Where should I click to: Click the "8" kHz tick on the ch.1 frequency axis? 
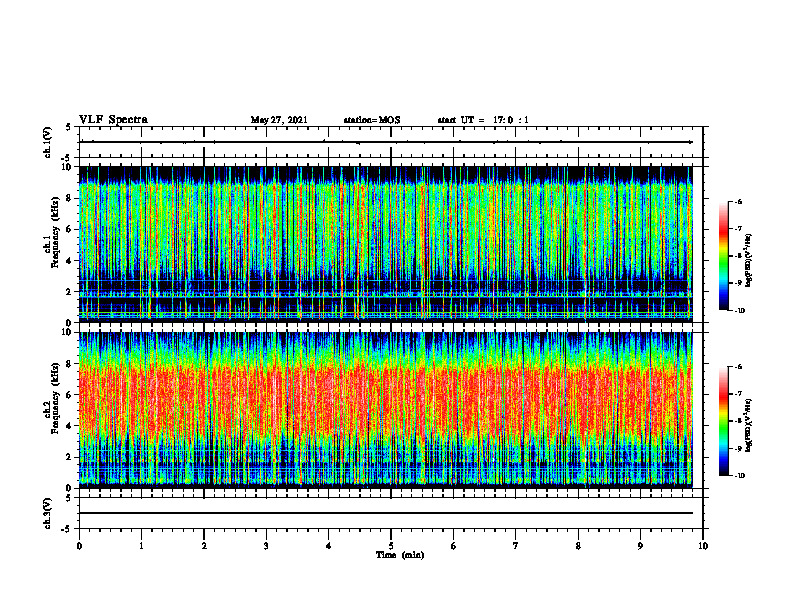(x=70, y=198)
